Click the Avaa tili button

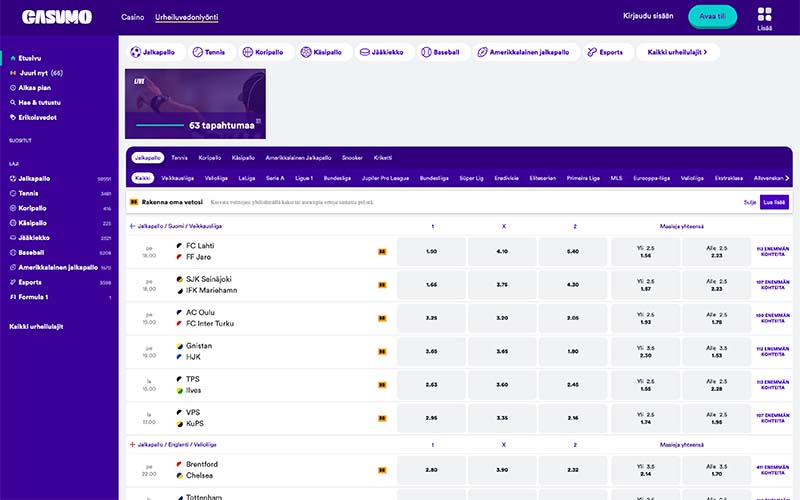(x=712, y=16)
